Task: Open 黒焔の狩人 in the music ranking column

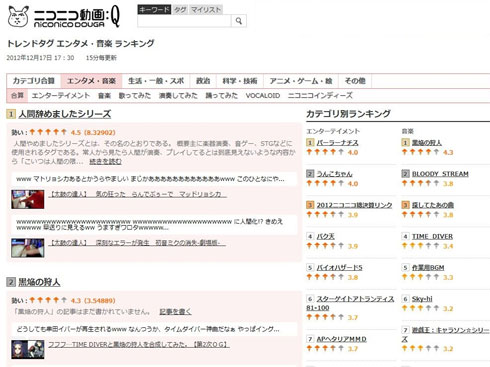Action: [x=427, y=143]
